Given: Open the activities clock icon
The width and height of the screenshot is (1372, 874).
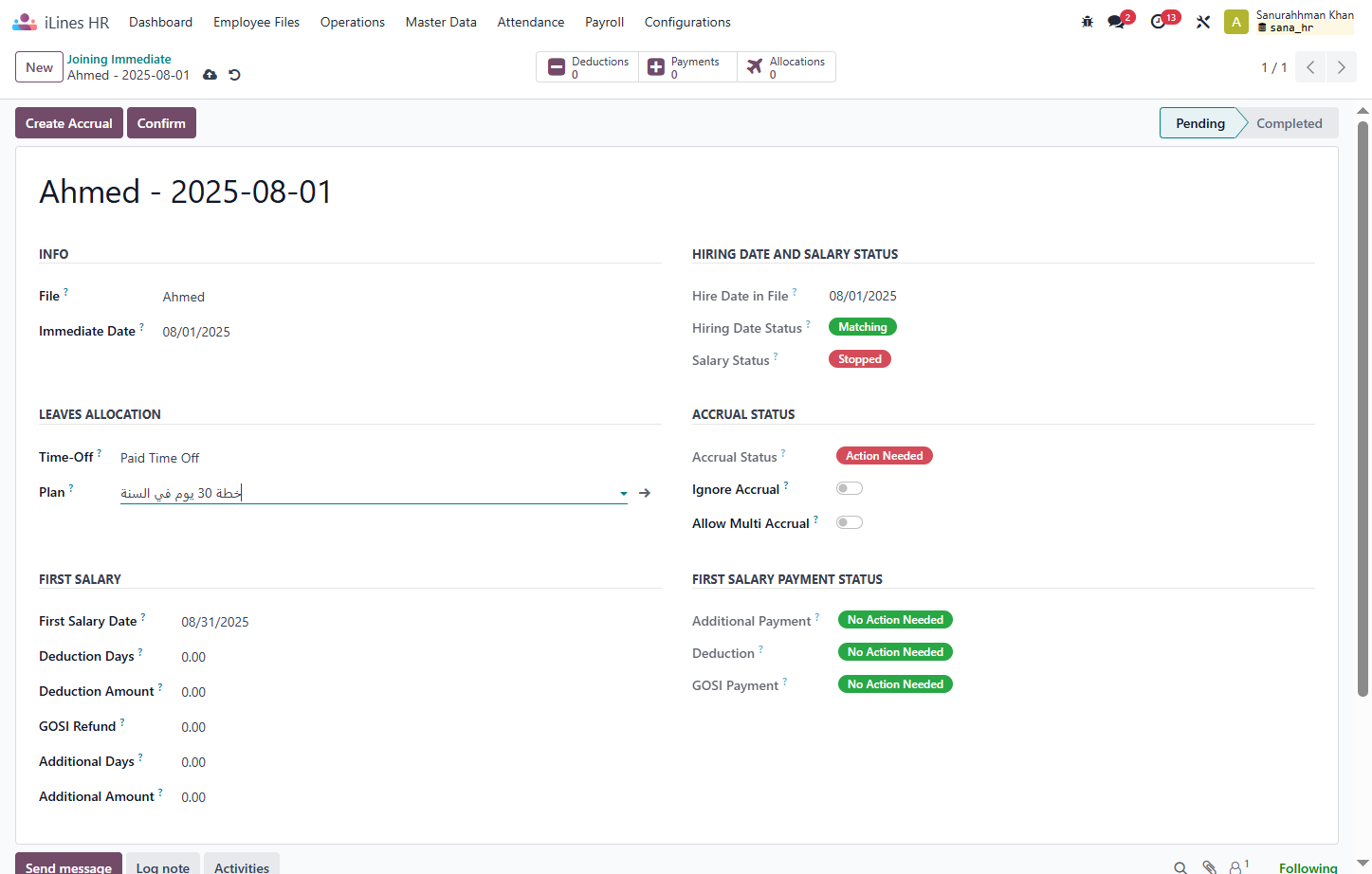Looking at the screenshot, I should pos(1158,22).
